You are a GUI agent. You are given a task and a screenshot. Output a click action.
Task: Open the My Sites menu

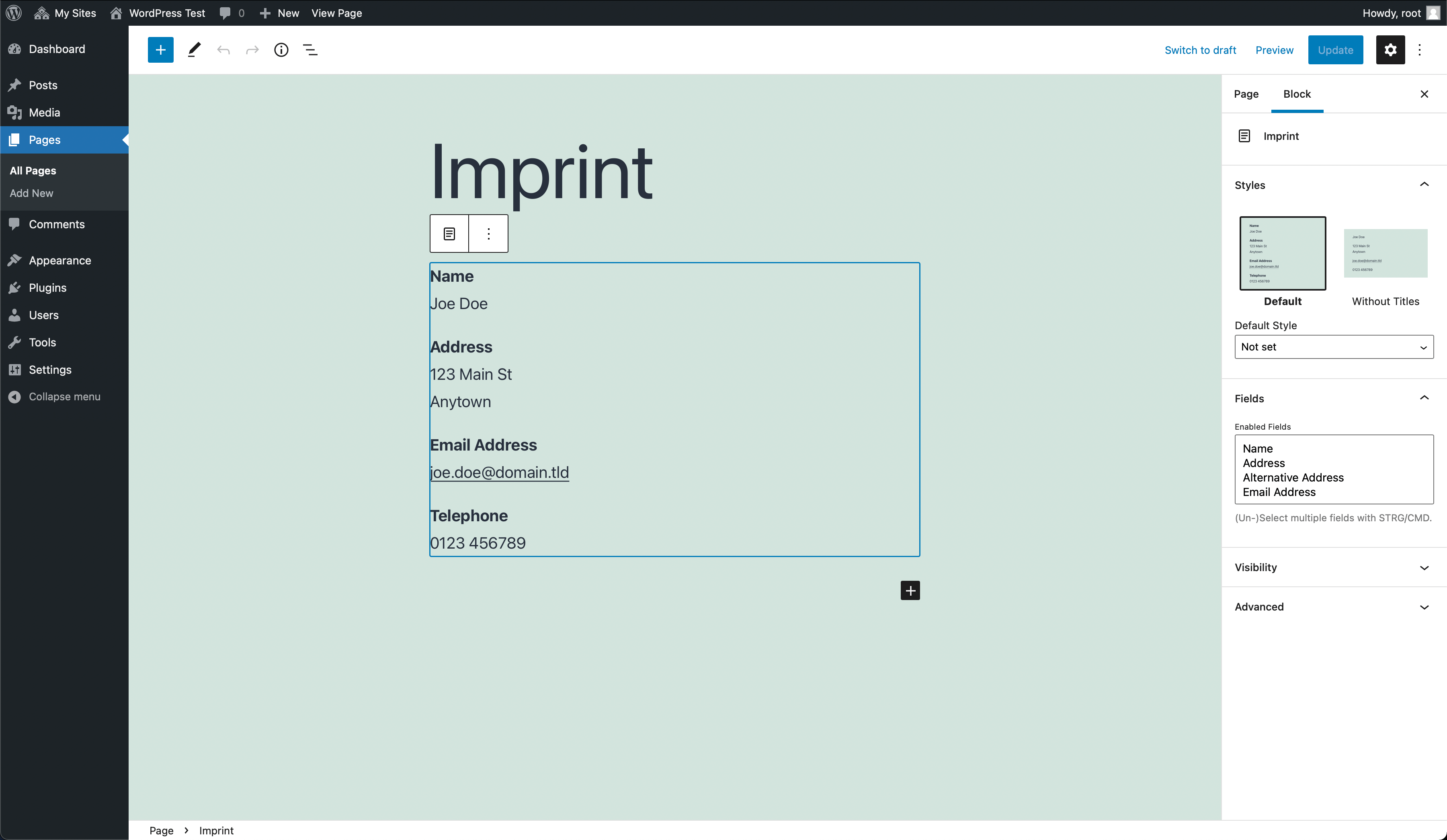click(65, 12)
